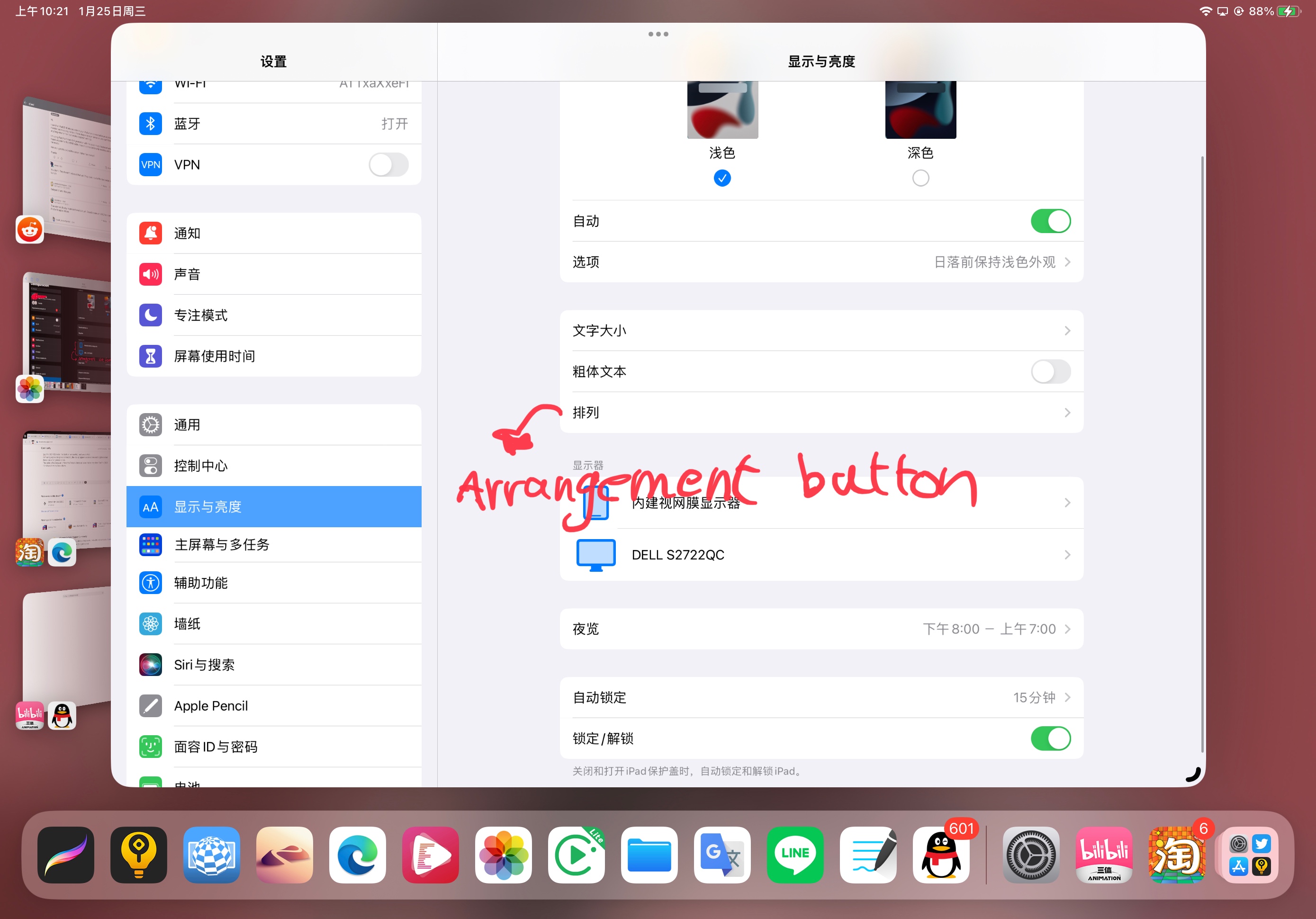This screenshot has height=919, width=1316.
Task: Open the Photos app in dock
Action: tap(503, 854)
